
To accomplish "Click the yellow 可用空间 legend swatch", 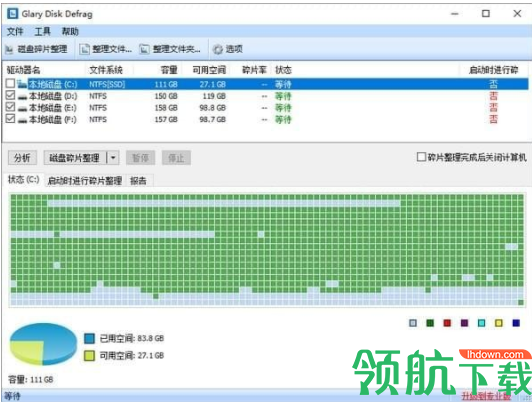I will click(x=89, y=356).
